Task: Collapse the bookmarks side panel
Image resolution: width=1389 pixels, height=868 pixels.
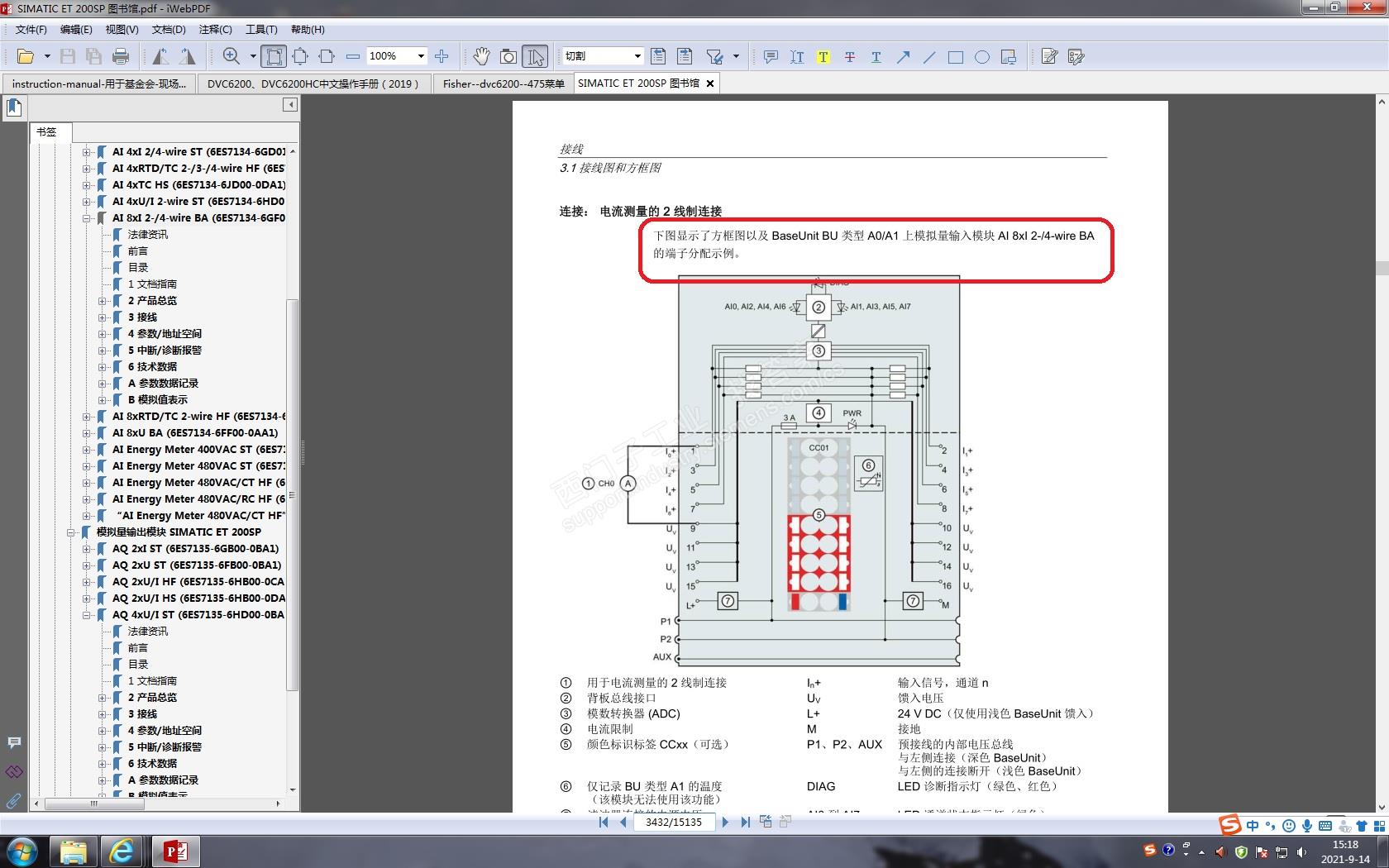Action: tap(290, 104)
